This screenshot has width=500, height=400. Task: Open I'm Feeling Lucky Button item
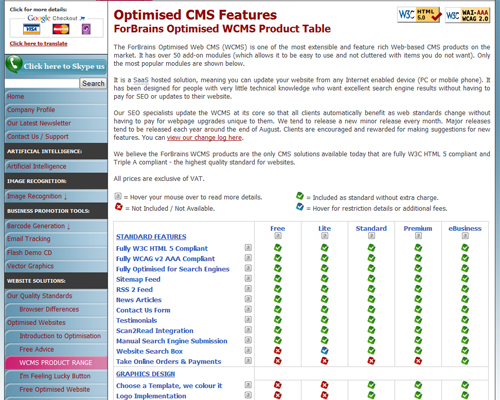click(56, 376)
